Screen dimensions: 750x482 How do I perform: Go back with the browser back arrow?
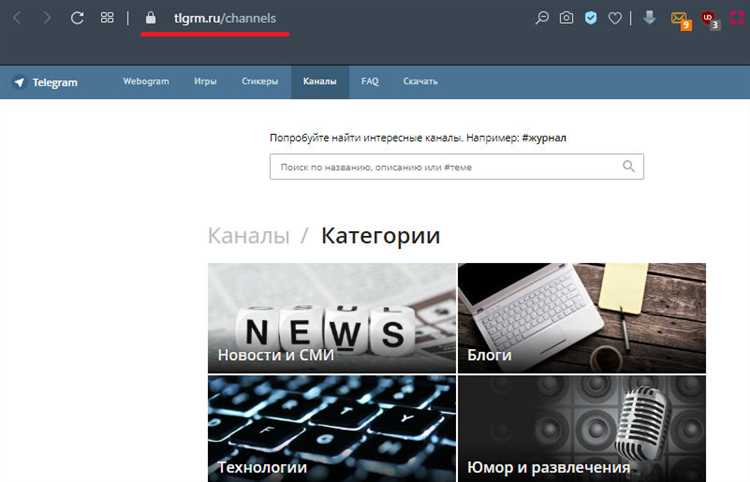[18, 18]
